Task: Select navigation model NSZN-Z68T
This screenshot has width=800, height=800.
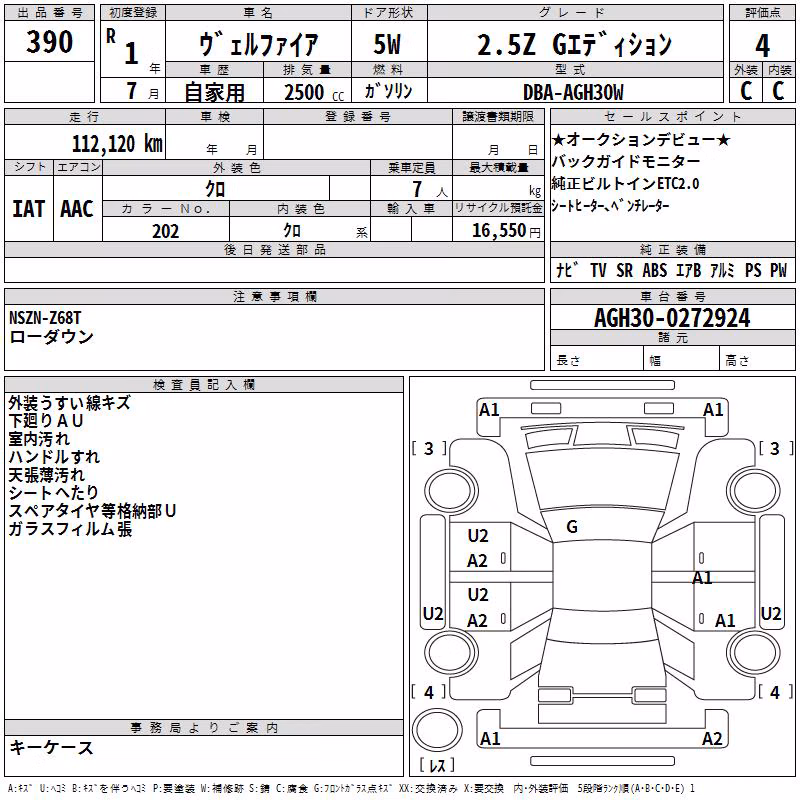Action: point(45,318)
